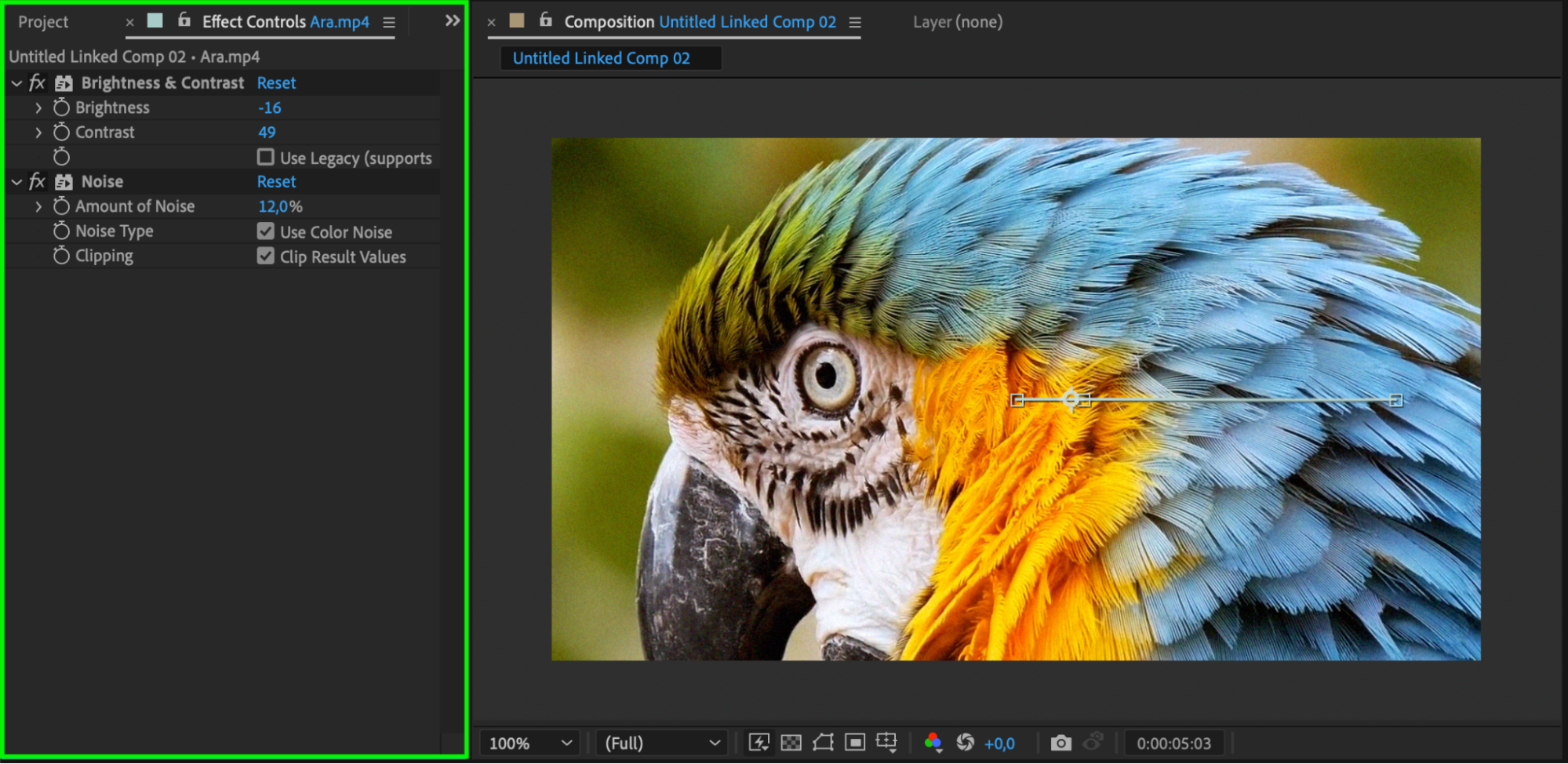
Task: Click the Brightness value -16
Action: (x=270, y=107)
